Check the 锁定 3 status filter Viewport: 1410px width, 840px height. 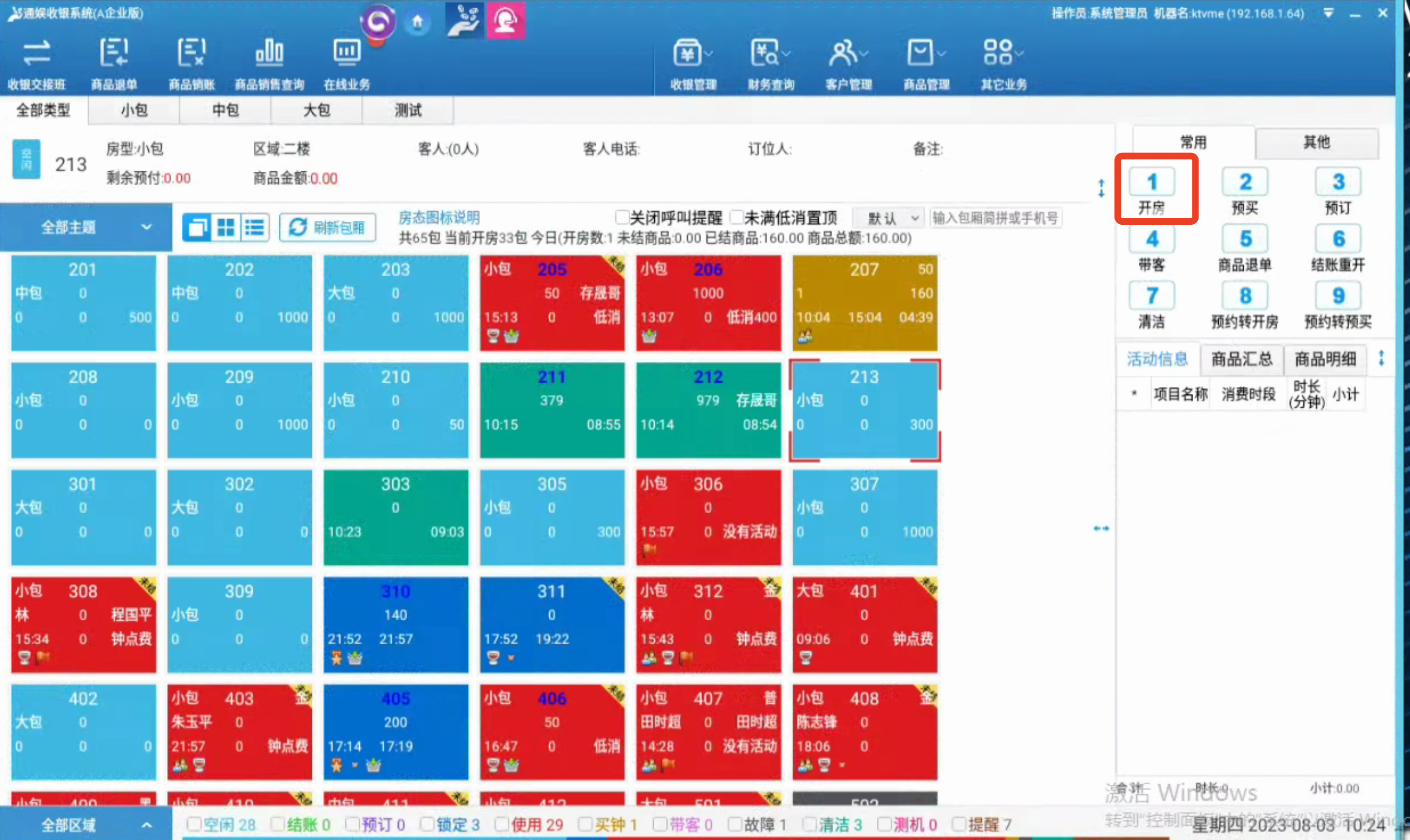click(427, 824)
